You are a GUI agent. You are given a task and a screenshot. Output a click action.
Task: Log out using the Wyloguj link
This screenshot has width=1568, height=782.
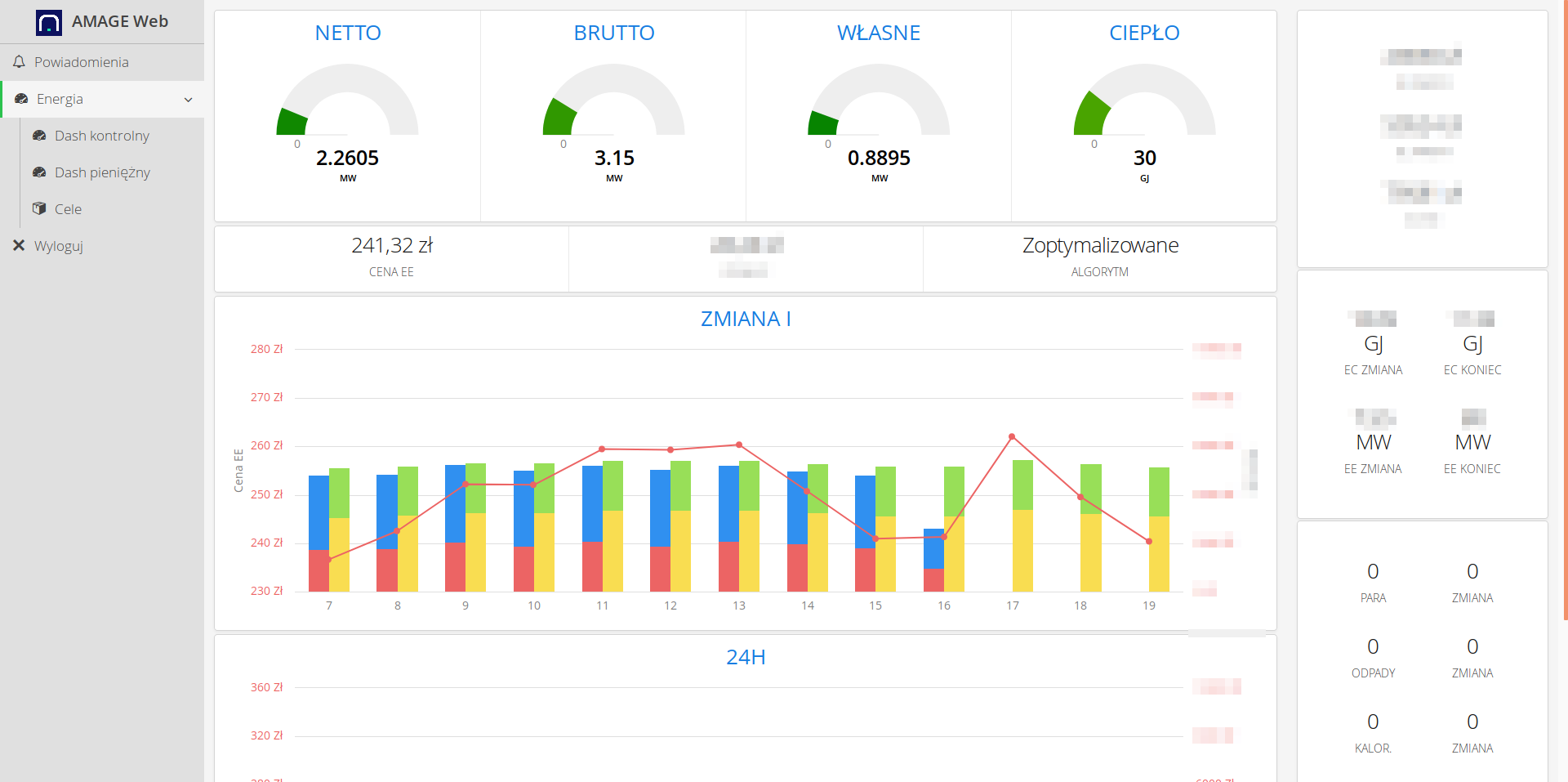[59, 246]
